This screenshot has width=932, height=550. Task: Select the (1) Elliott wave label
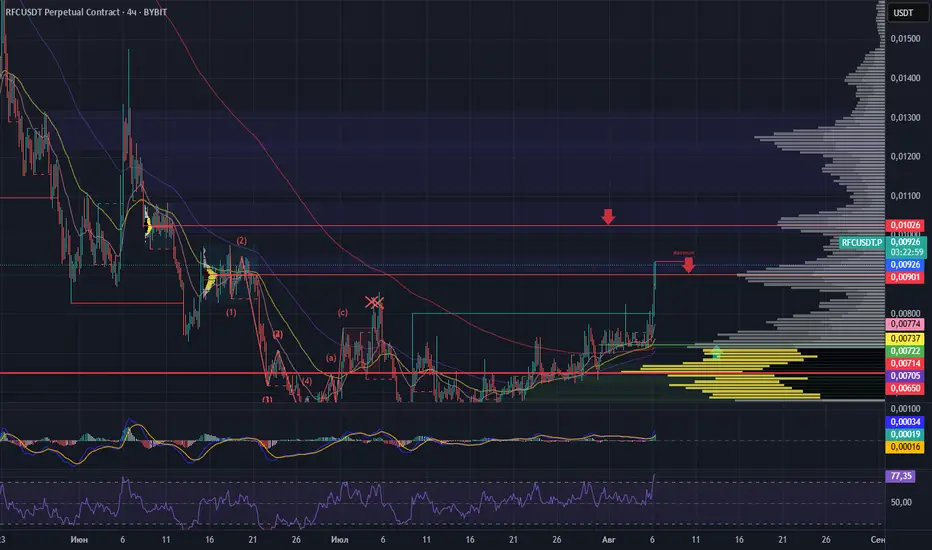coord(231,312)
